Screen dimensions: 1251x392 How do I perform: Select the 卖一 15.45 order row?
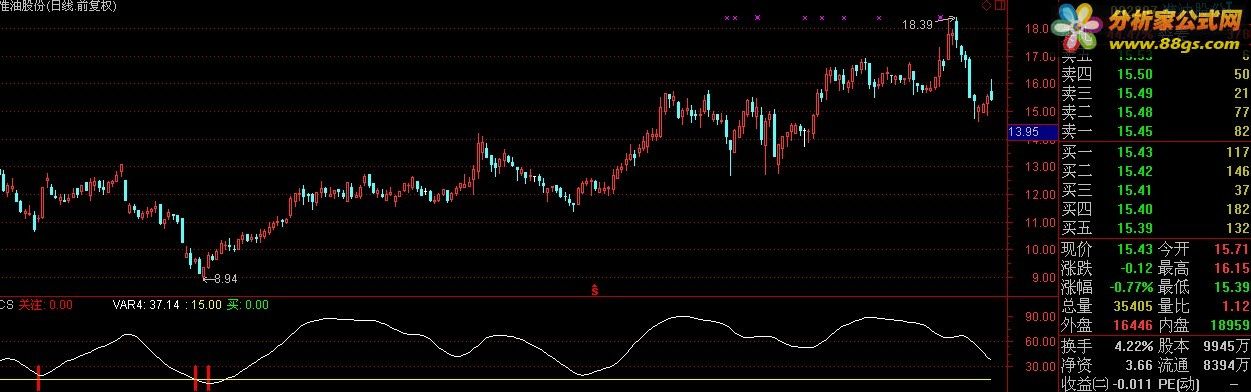(1155, 132)
